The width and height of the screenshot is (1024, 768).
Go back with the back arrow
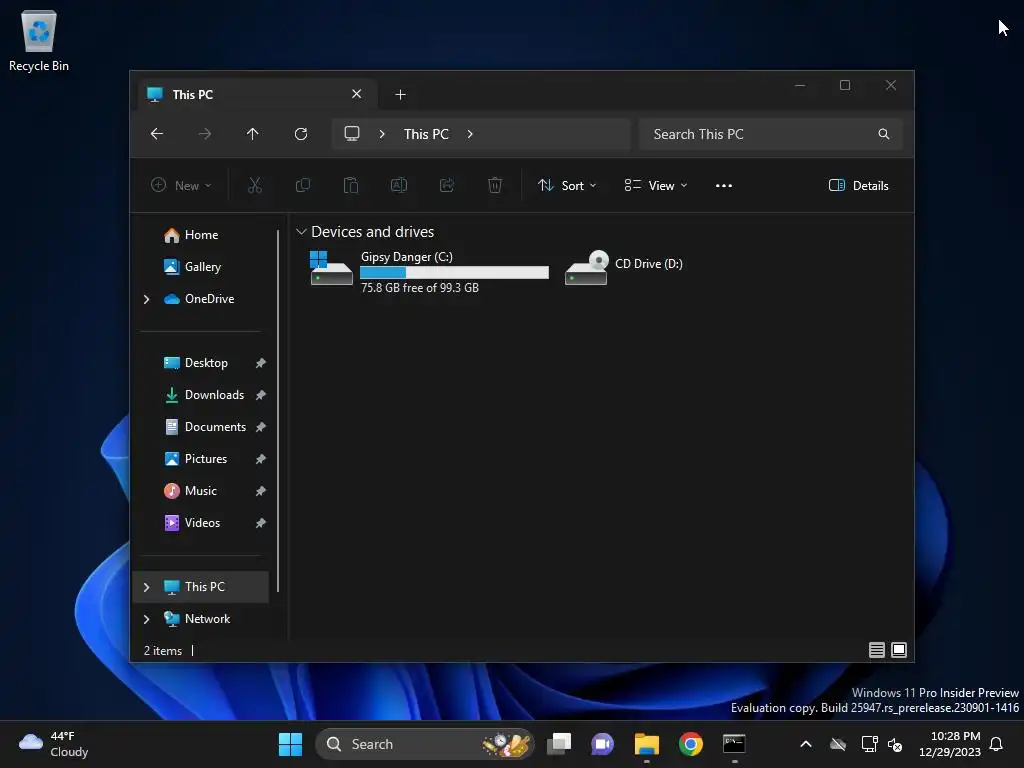click(x=157, y=134)
